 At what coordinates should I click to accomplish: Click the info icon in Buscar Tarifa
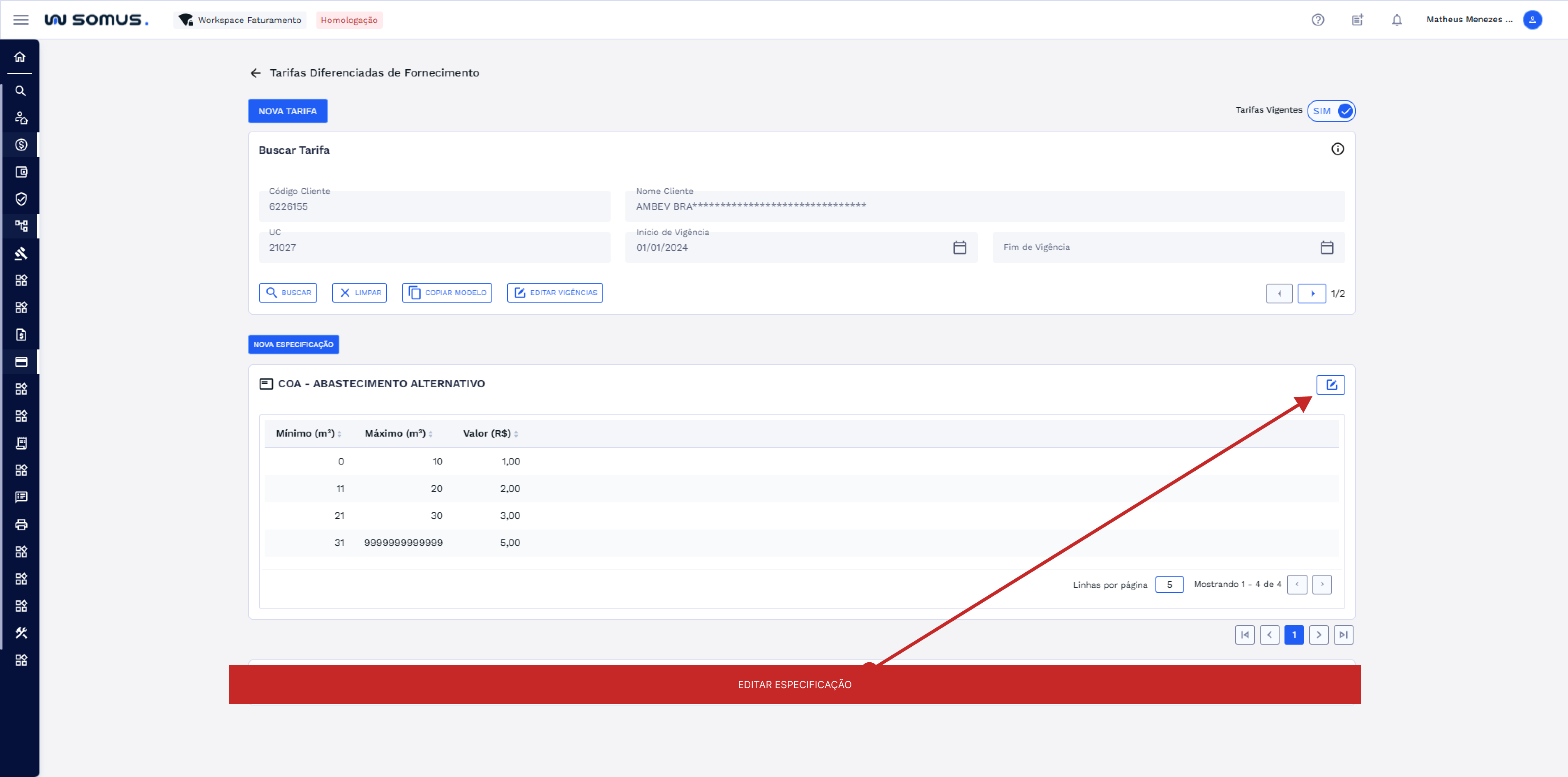(1337, 149)
